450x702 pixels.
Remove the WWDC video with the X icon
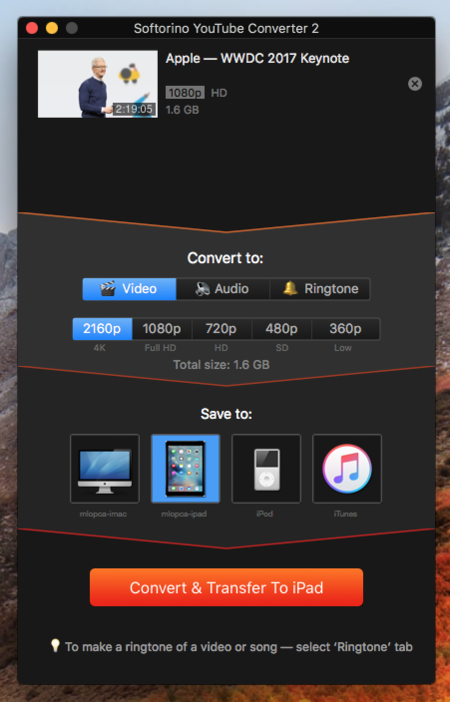(x=415, y=84)
